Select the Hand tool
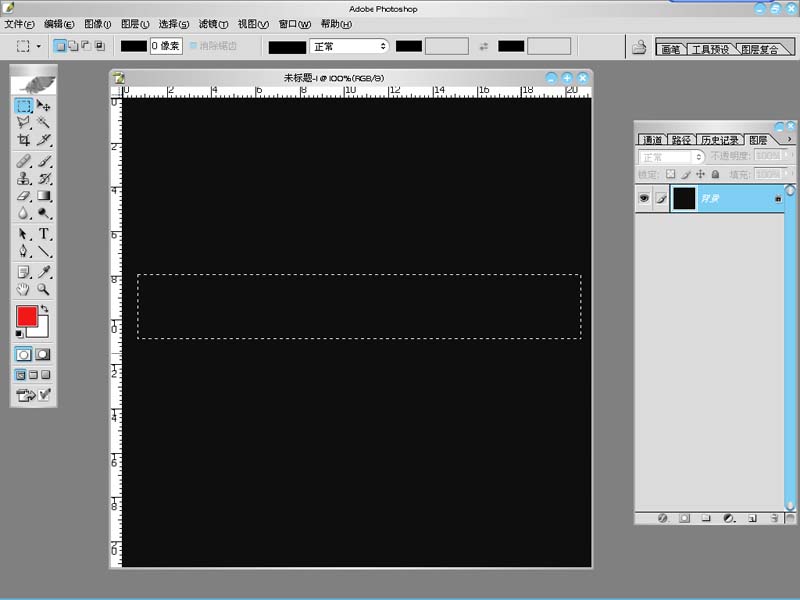Viewport: 800px width, 600px height. [23, 290]
